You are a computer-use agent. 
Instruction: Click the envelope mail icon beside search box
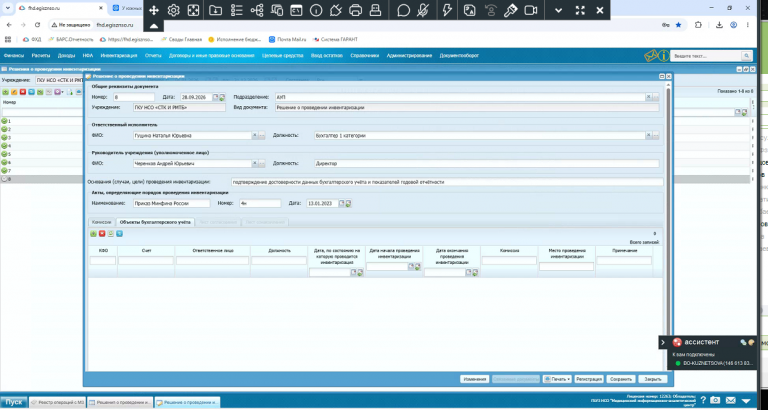tap(650, 56)
